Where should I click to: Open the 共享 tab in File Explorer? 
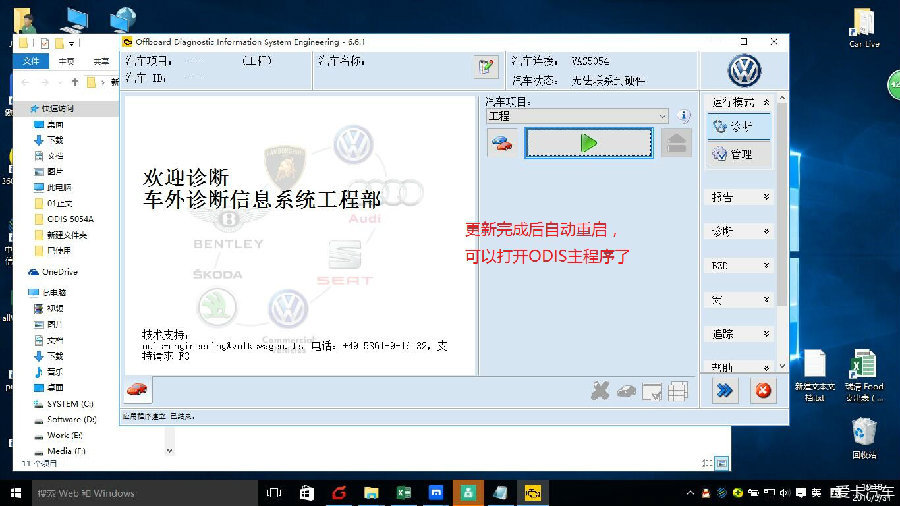tap(101, 61)
